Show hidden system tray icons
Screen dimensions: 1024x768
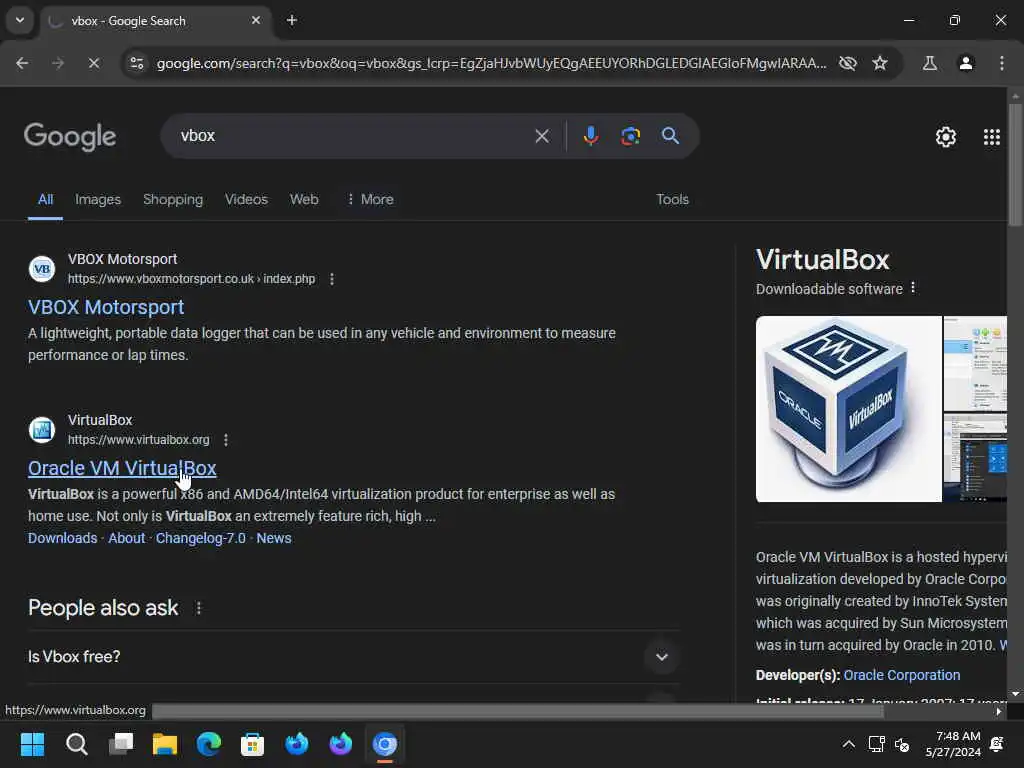848,744
